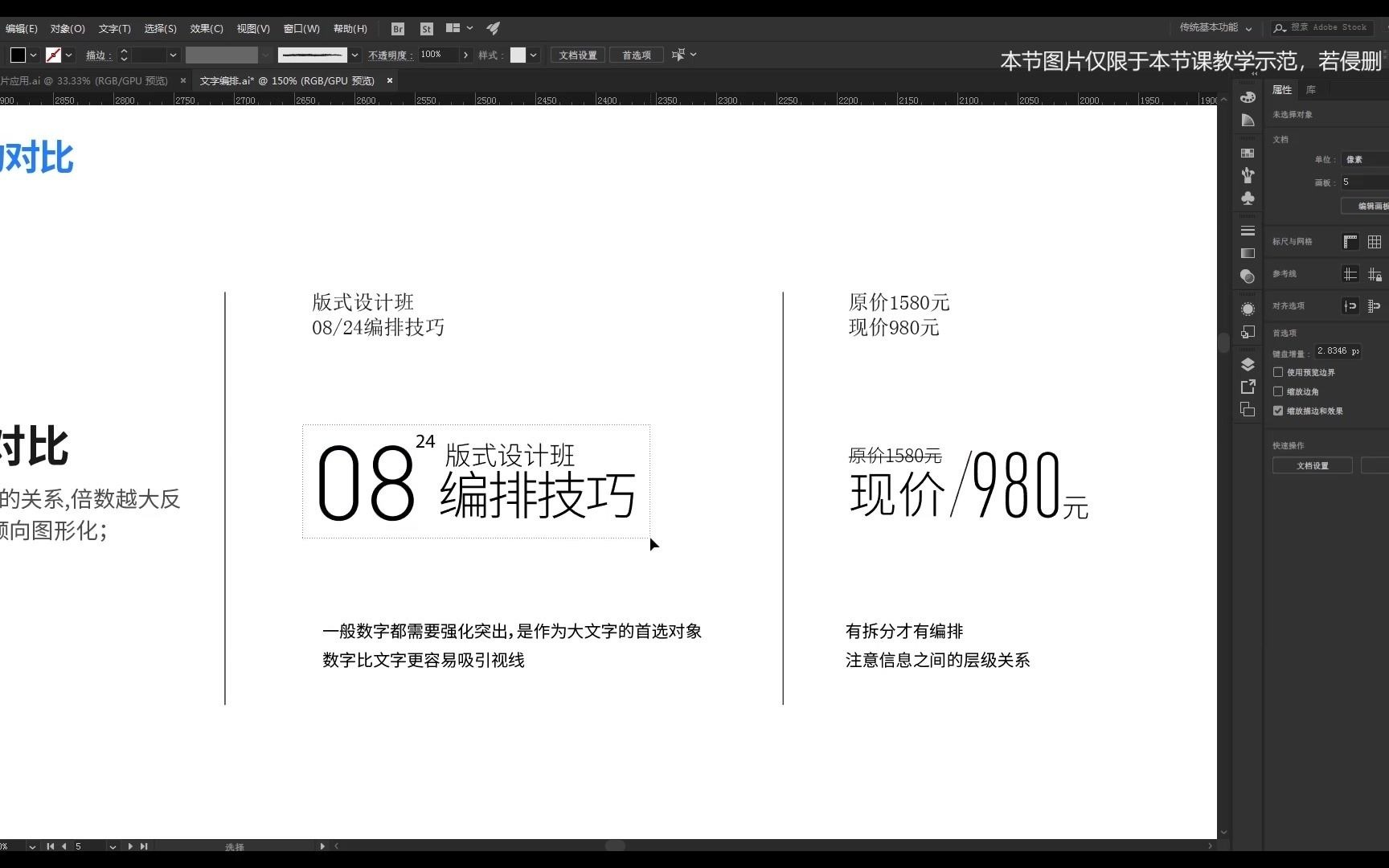Screen dimensions: 1389x868
Task: Switch to the 文字编排.ai document tab
Action: [287, 80]
